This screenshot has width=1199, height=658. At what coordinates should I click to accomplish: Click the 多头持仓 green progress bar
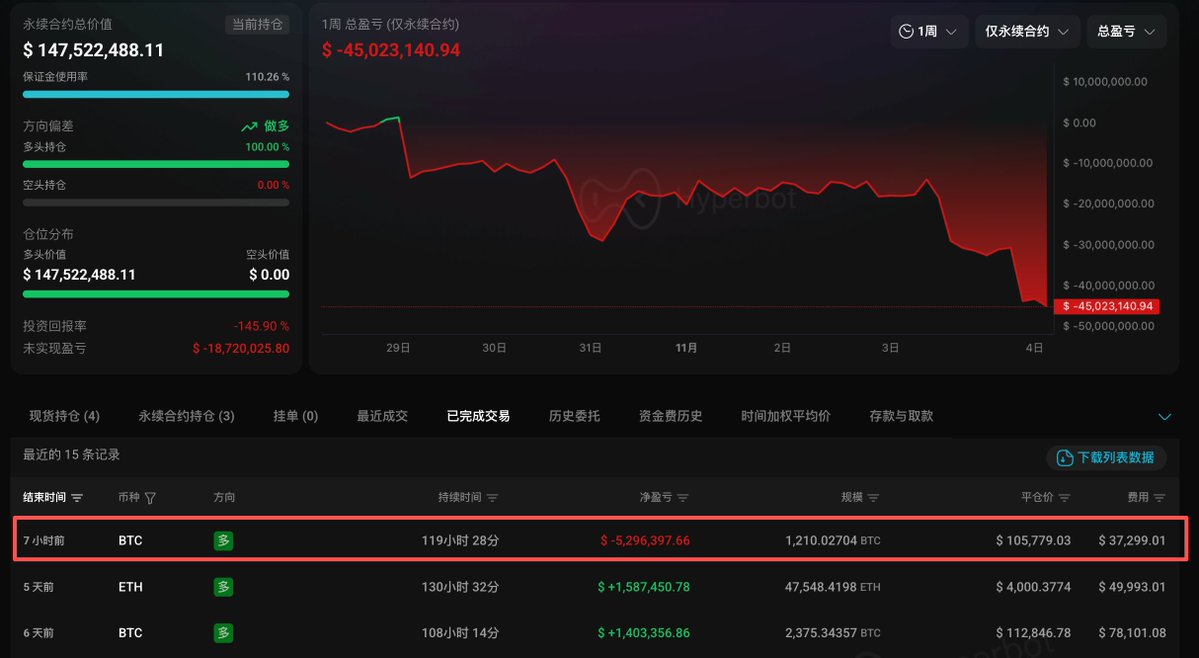pyautogui.click(x=156, y=164)
